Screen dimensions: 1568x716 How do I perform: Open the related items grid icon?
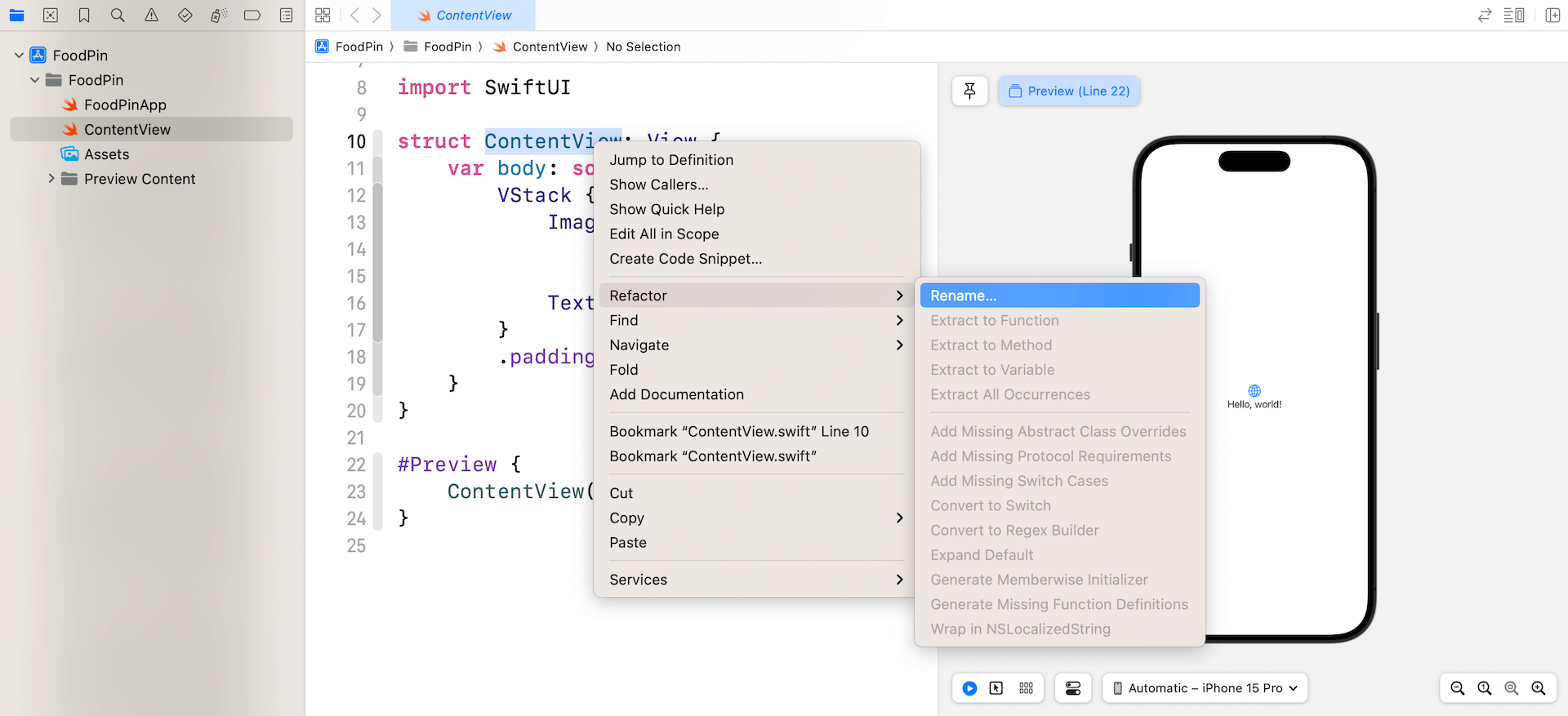[x=323, y=15]
